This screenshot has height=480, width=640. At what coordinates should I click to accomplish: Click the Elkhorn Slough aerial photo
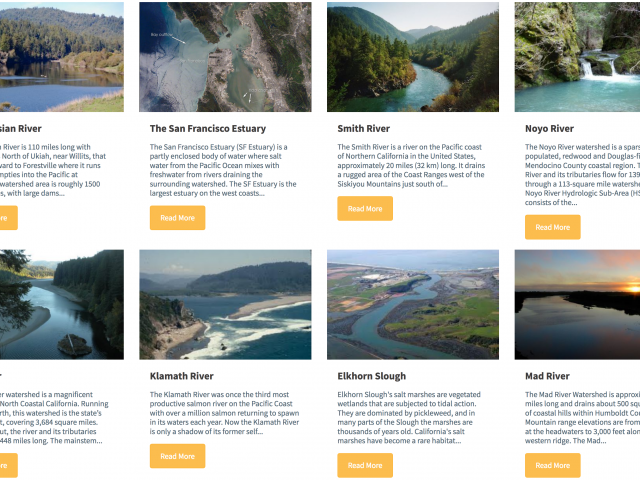pos(413,304)
